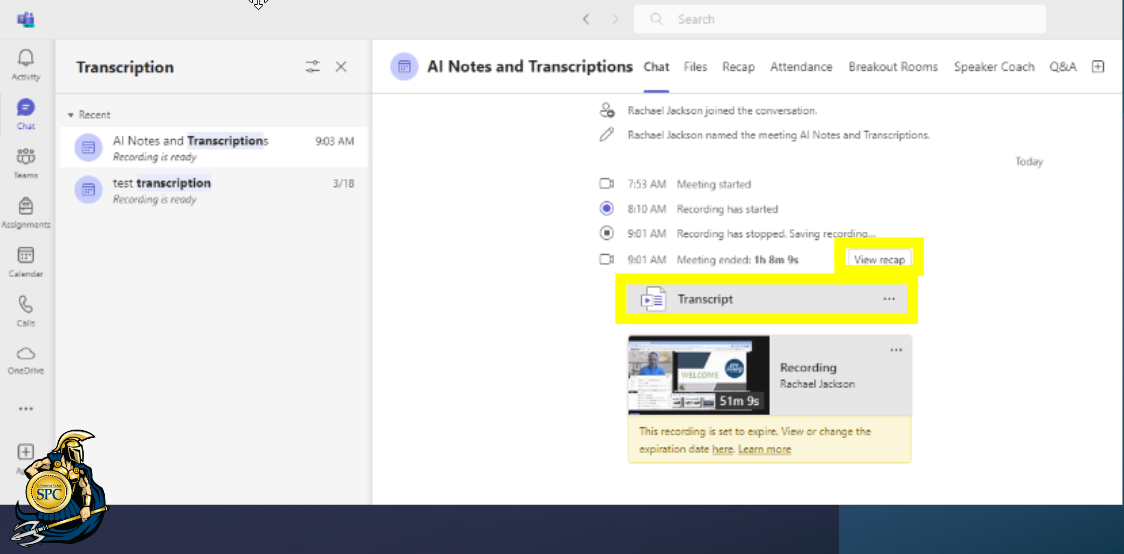The height and width of the screenshot is (554, 1124).
Task: Click 'Rachael Jackson named the meeting' text
Action: [x=778, y=135]
